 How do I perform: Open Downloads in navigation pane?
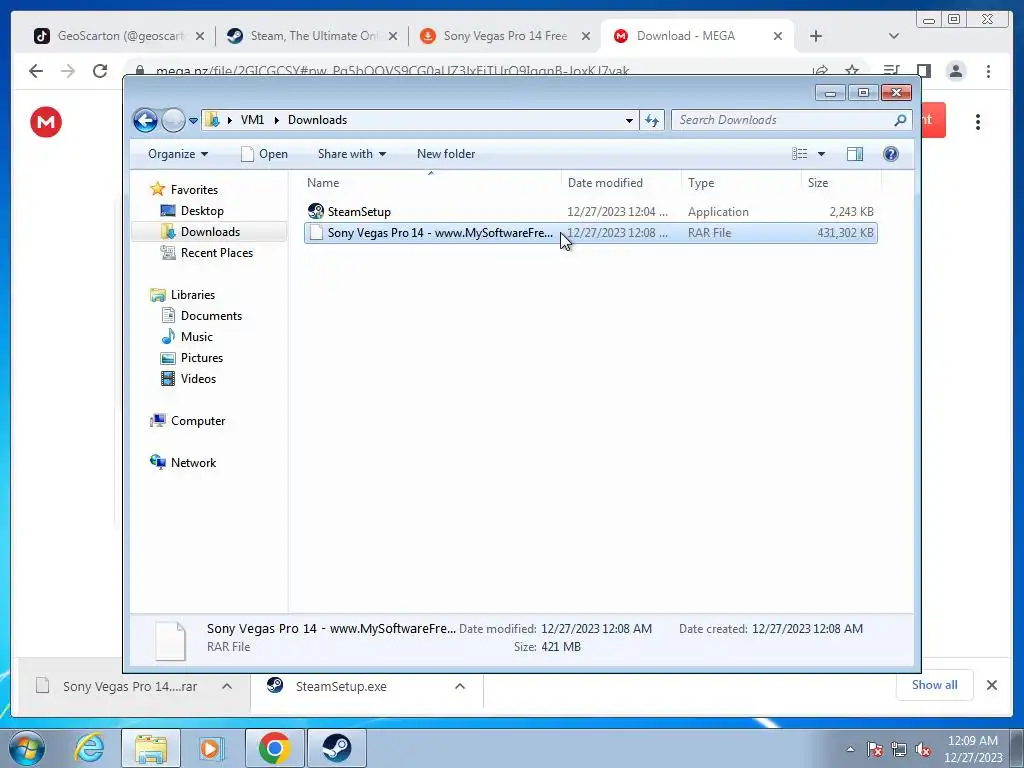click(x=210, y=232)
